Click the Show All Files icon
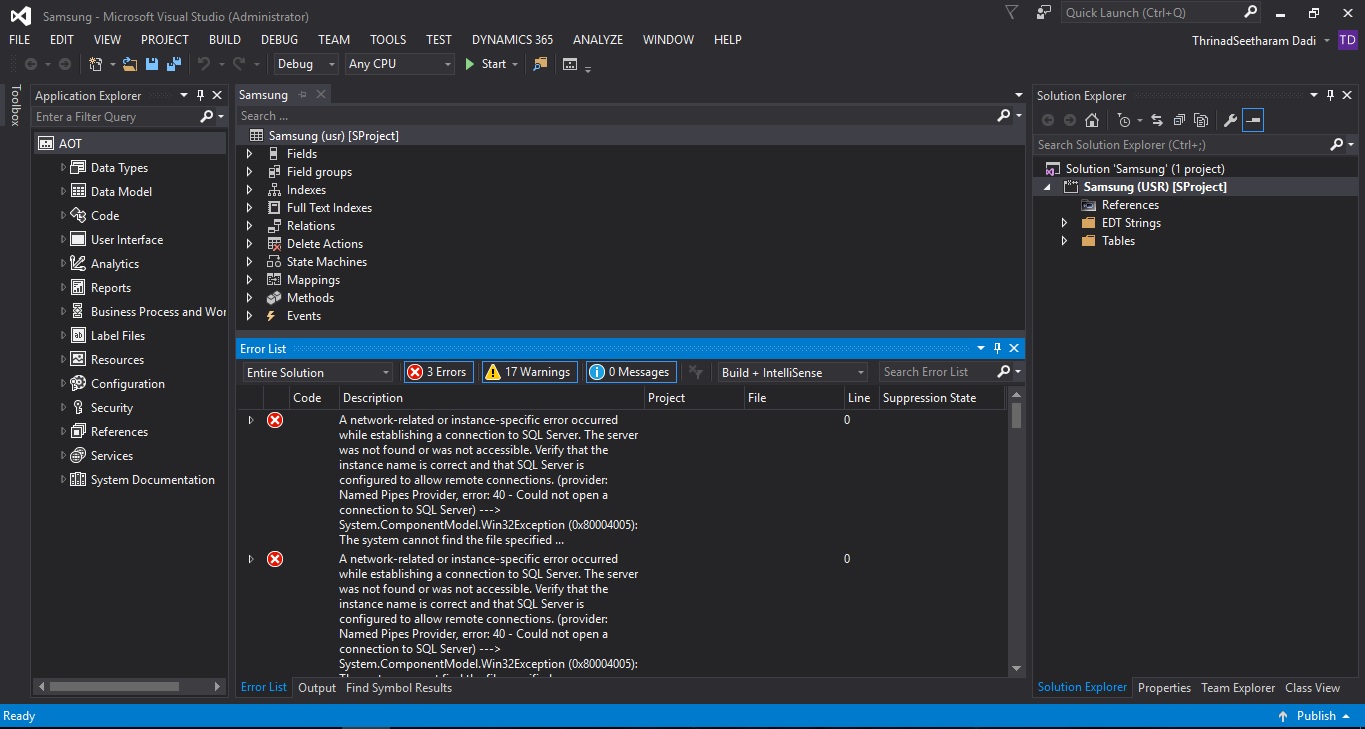 [x=1201, y=120]
